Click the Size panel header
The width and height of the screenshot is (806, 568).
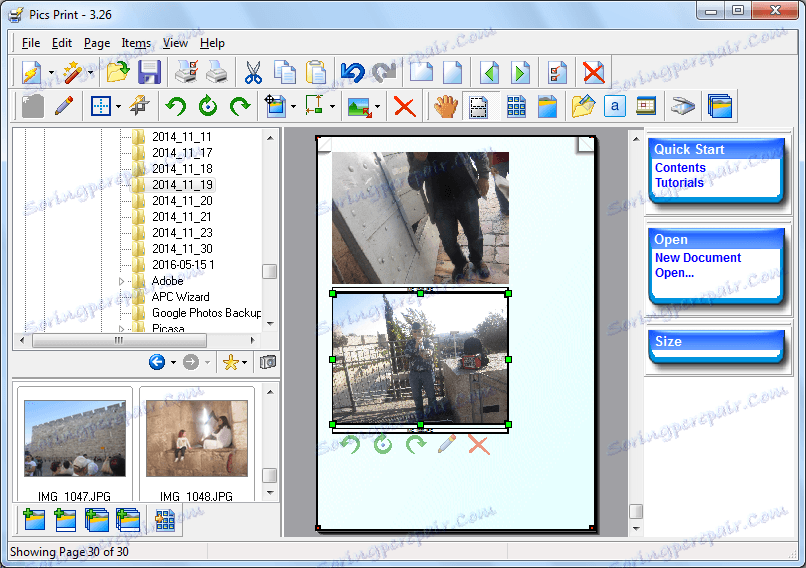[x=716, y=341]
